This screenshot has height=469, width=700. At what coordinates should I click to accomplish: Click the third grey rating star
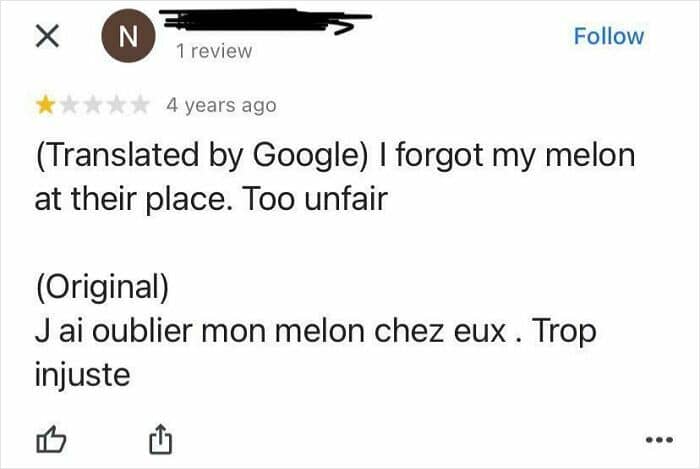pos(91,104)
